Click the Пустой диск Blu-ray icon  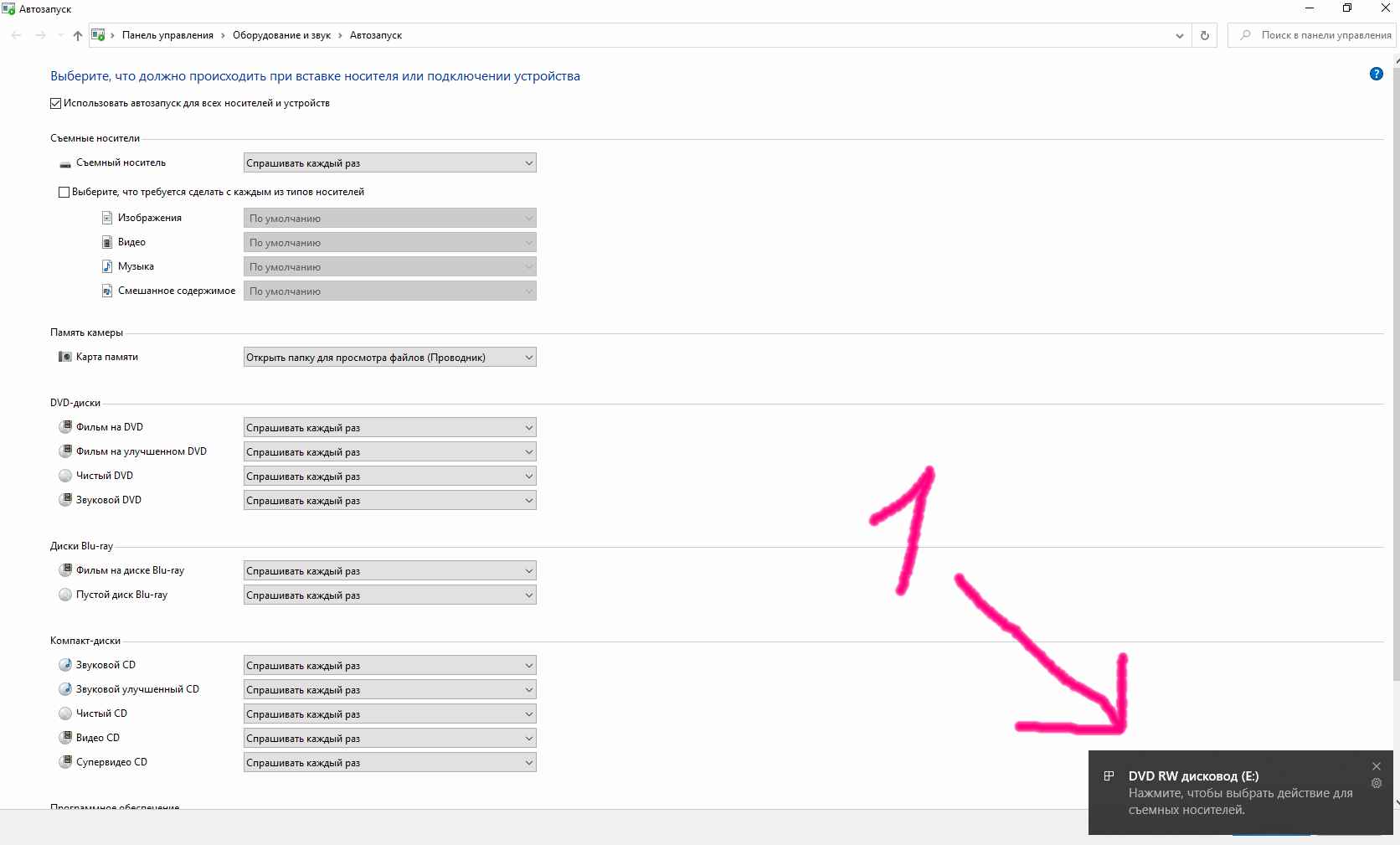65,595
